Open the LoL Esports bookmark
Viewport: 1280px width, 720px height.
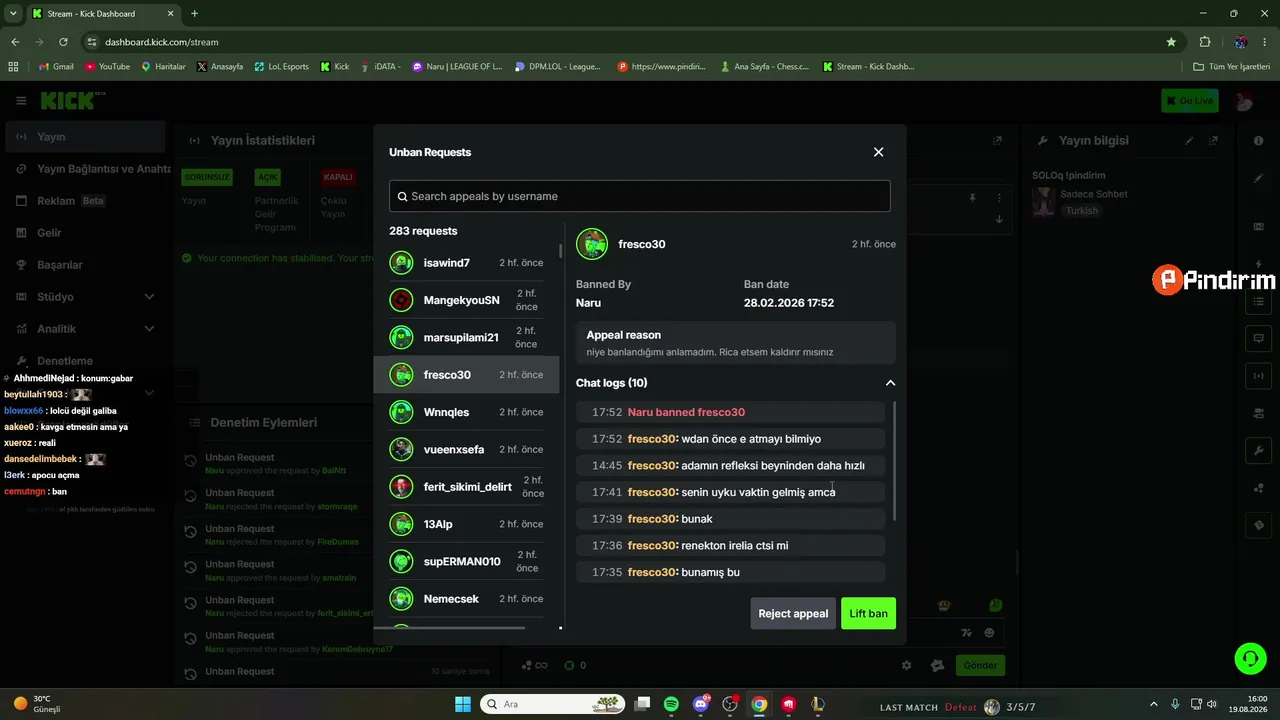pos(281,67)
